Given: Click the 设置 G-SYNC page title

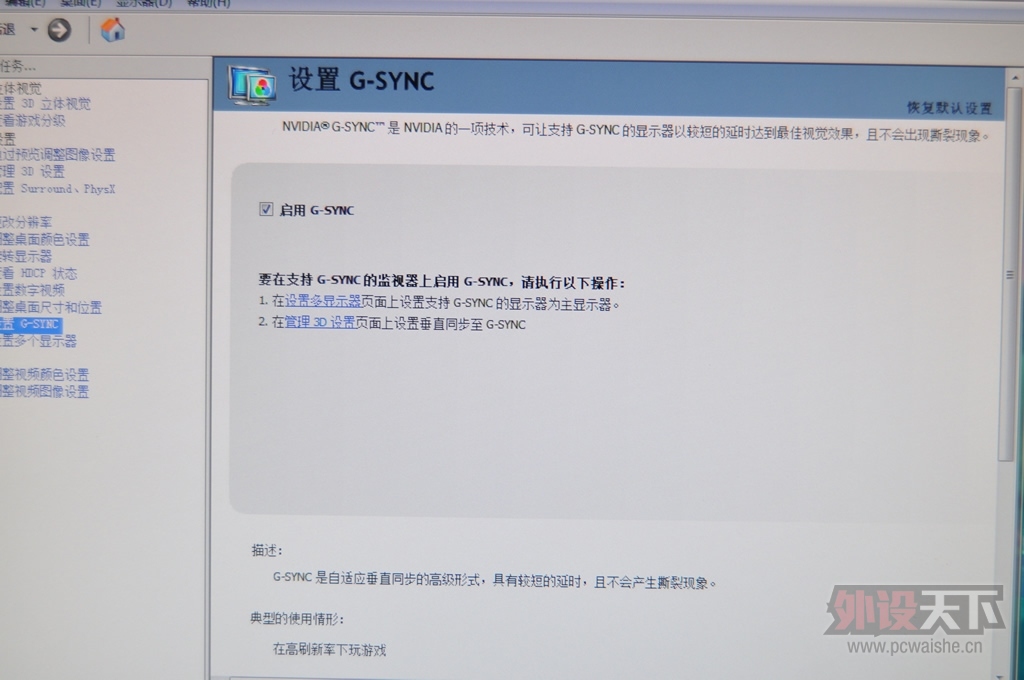Looking at the screenshot, I should [361, 80].
